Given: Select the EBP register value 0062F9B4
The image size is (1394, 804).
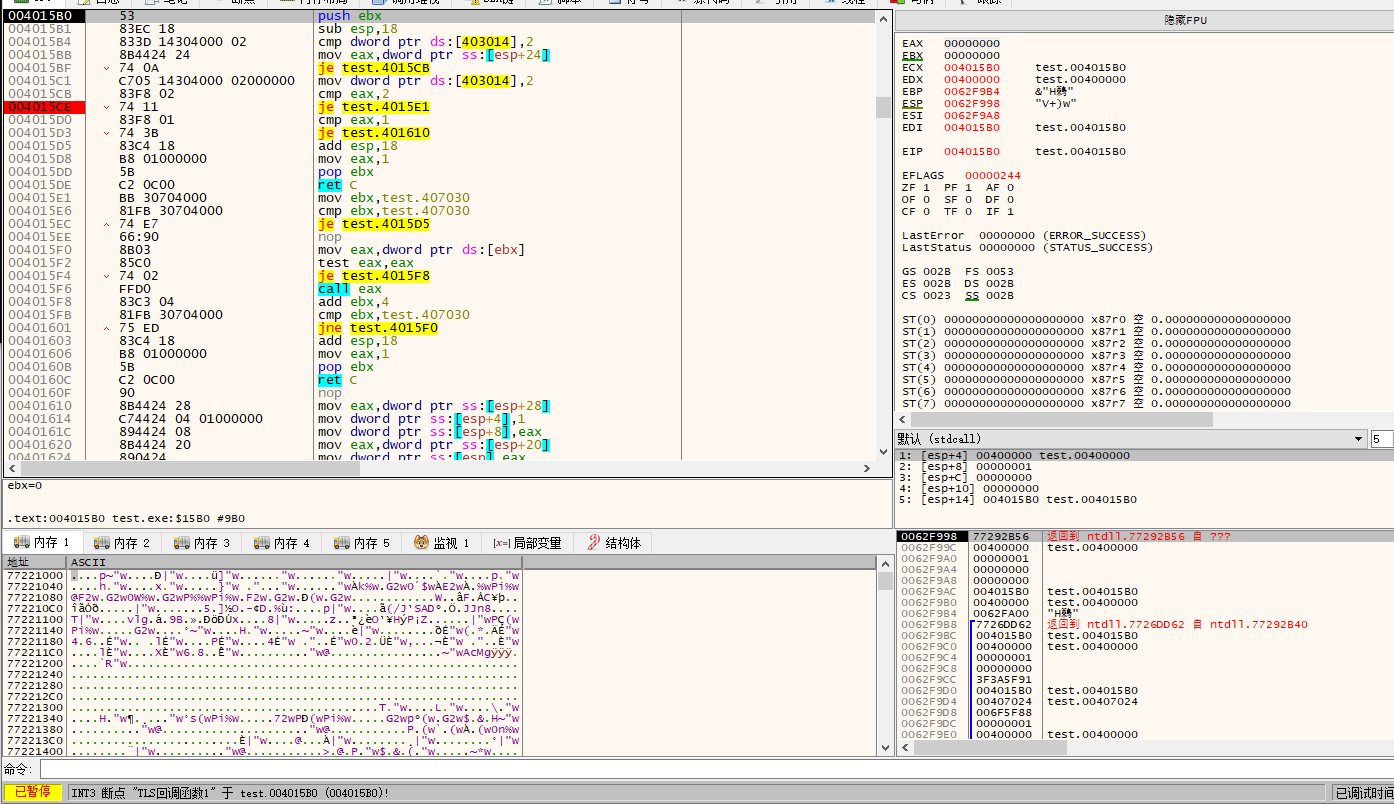Looking at the screenshot, I should point(971,92).
